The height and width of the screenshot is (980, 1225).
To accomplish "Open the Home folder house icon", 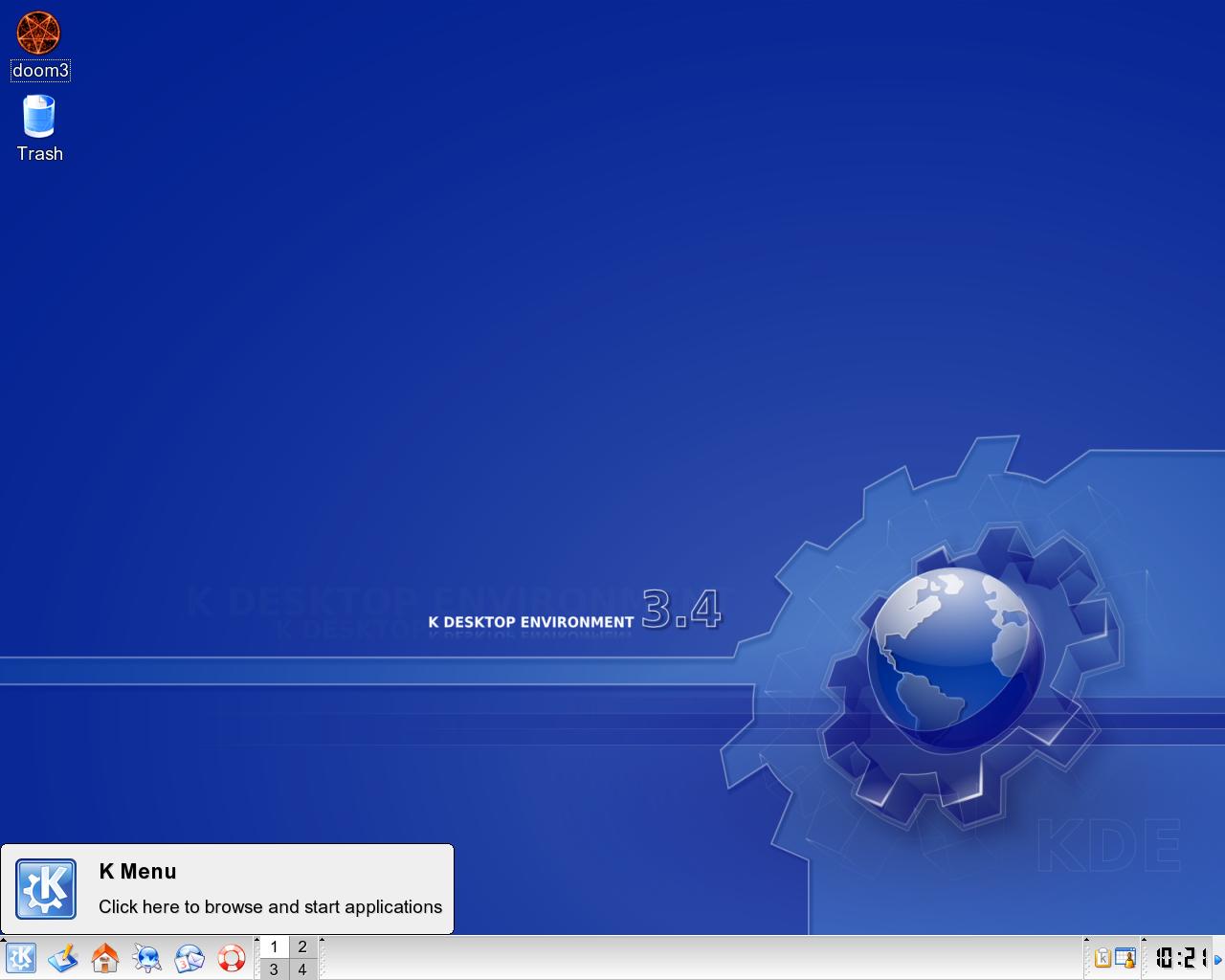I will [x=105, y=958].
